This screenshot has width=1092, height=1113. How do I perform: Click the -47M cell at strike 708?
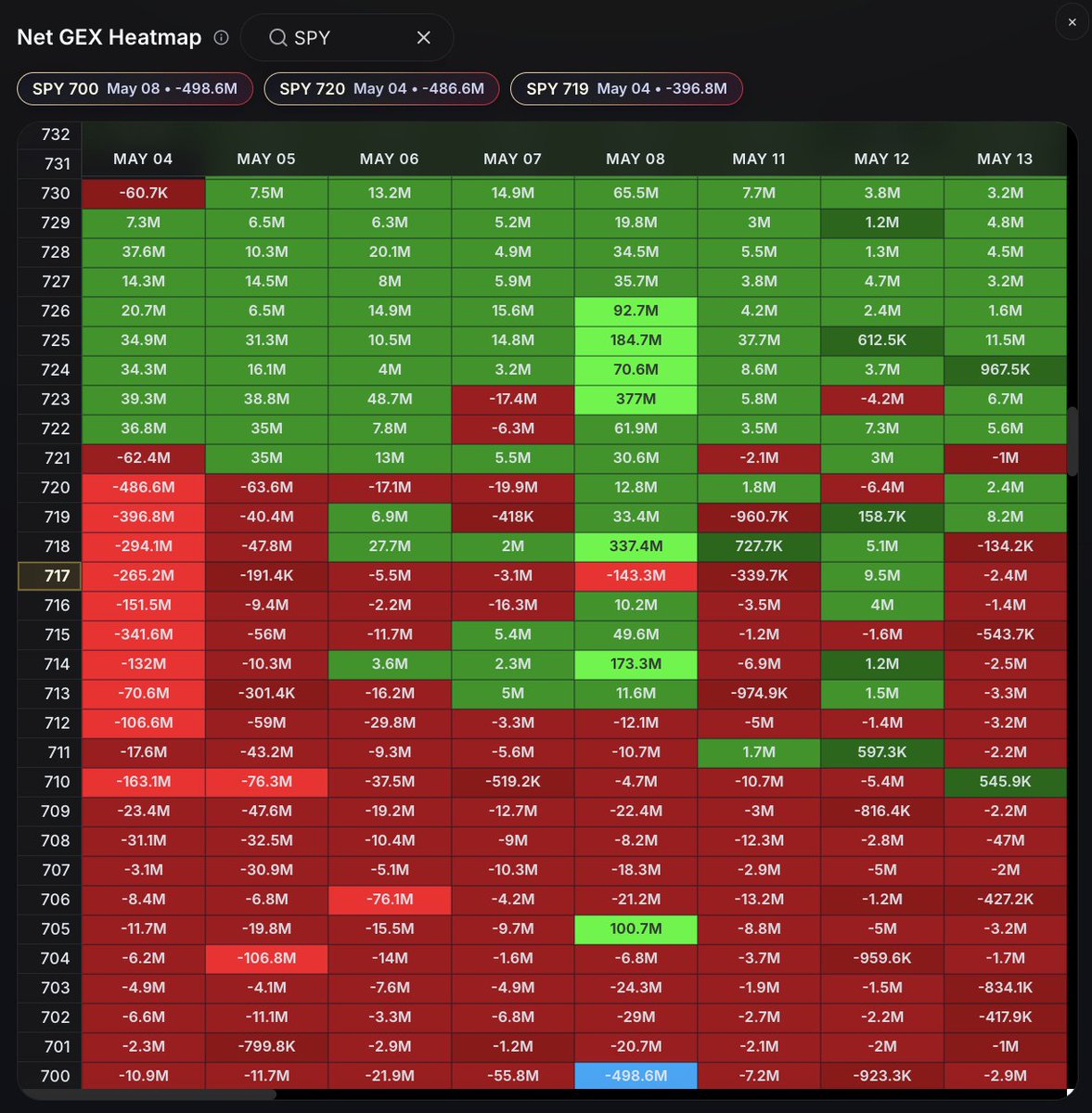pyautogui.click(x=1005, y=840)
